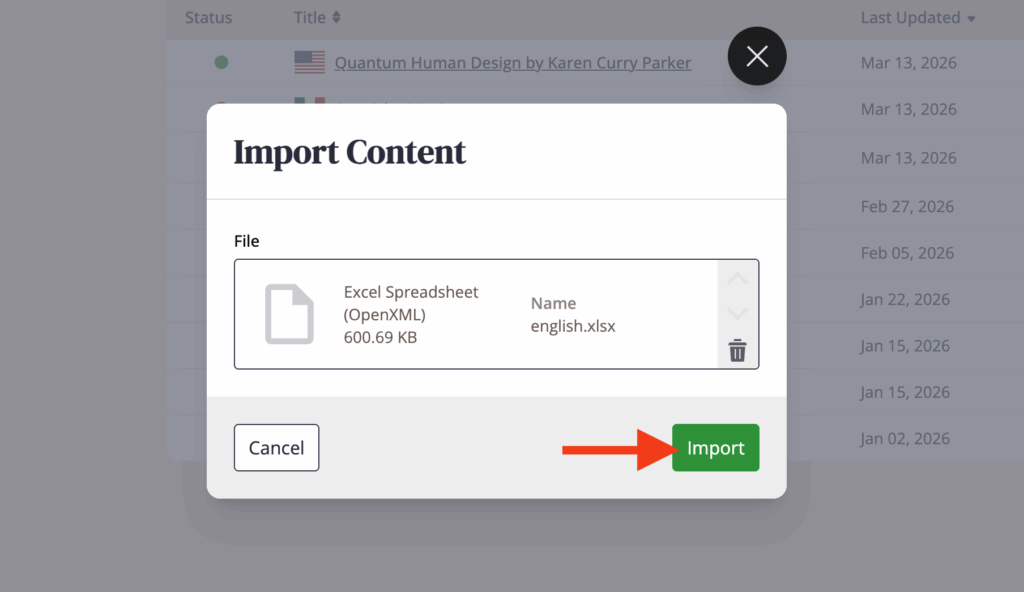Click the document file icon in the upload box
This screenshot has height=592, width=1024.
coord(289,314)
